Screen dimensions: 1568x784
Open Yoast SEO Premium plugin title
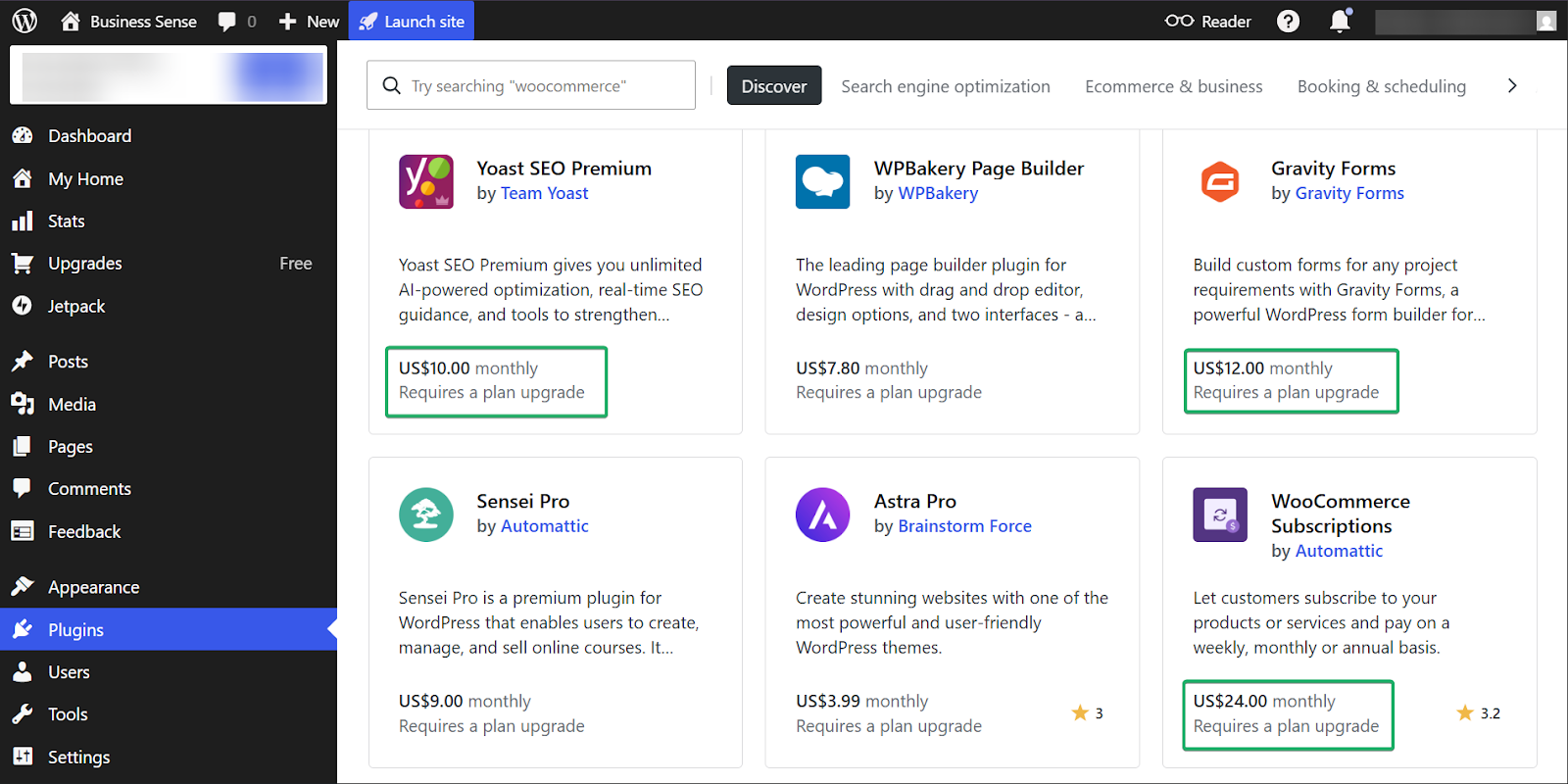pos(564,169)
